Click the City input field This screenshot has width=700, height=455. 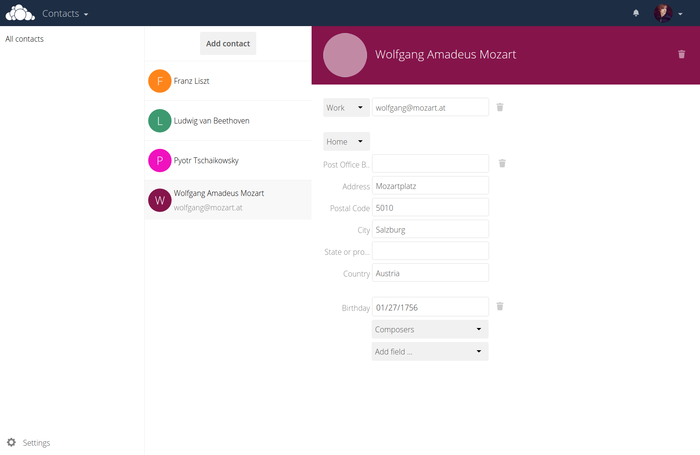pos(430,230)
